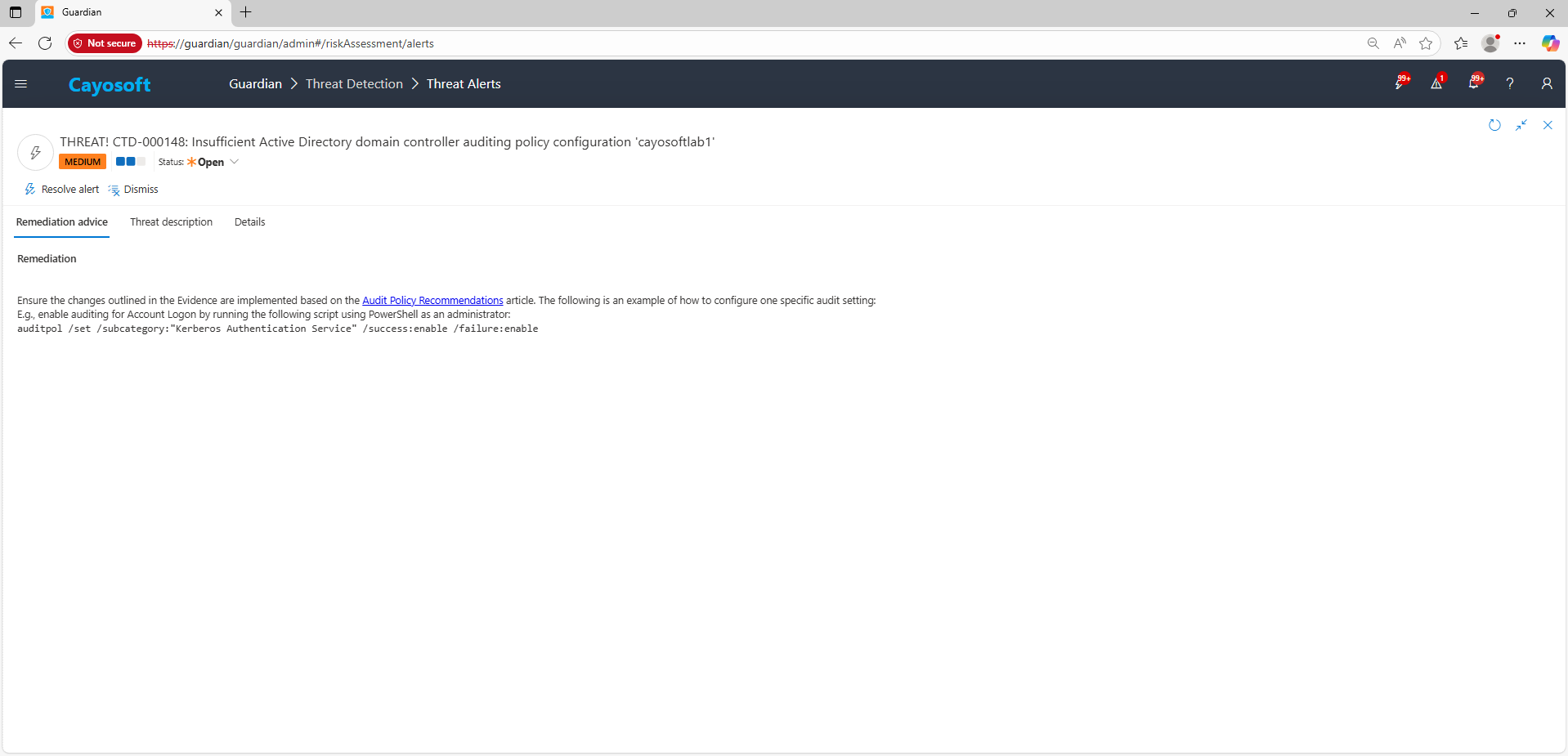Switch to the Details tab

click(x=249, y=222)
